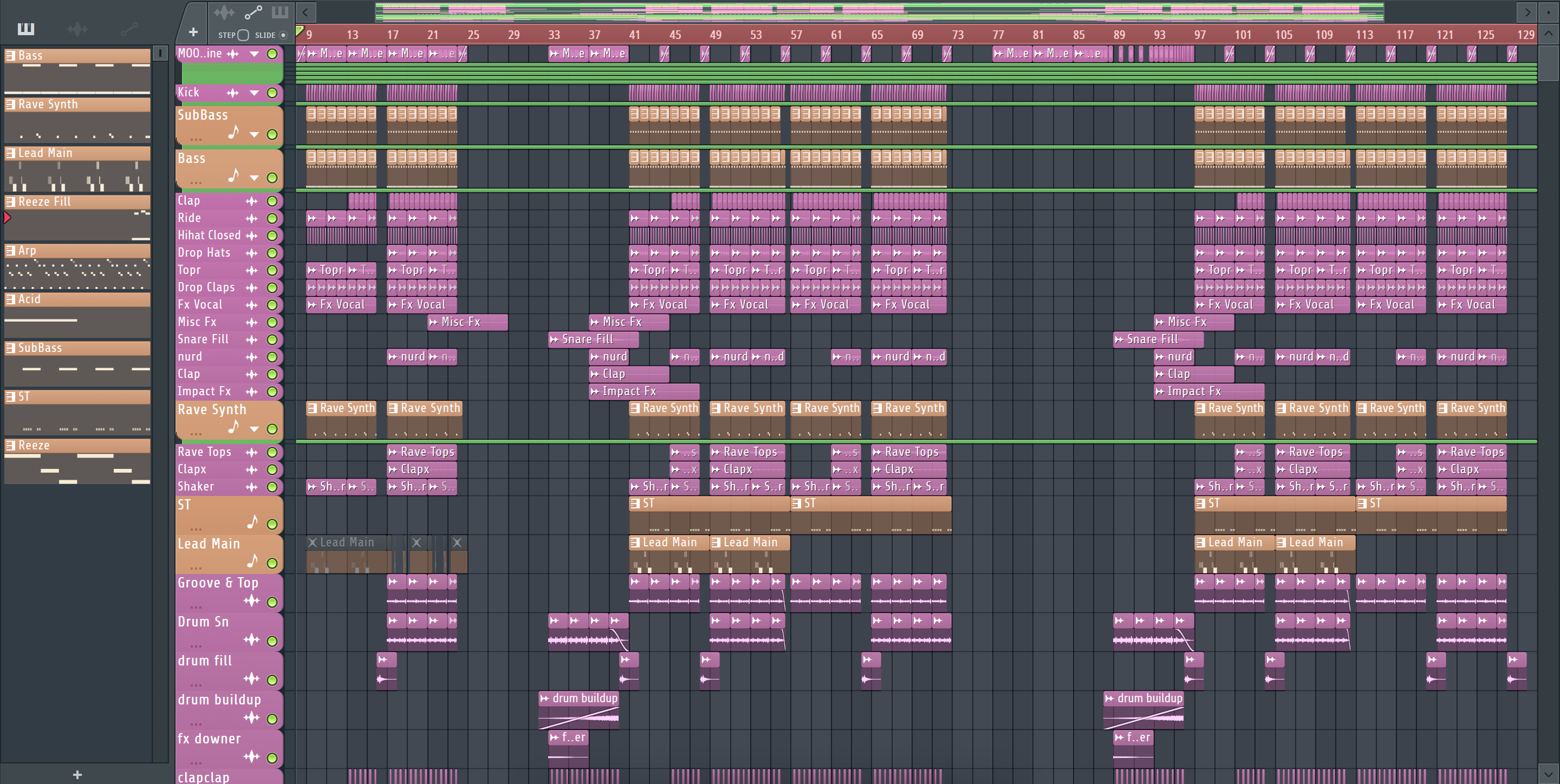Click the horizontal playlist overview scrollbar
The height and width of the screenshot is (784, 1560).
879,11
